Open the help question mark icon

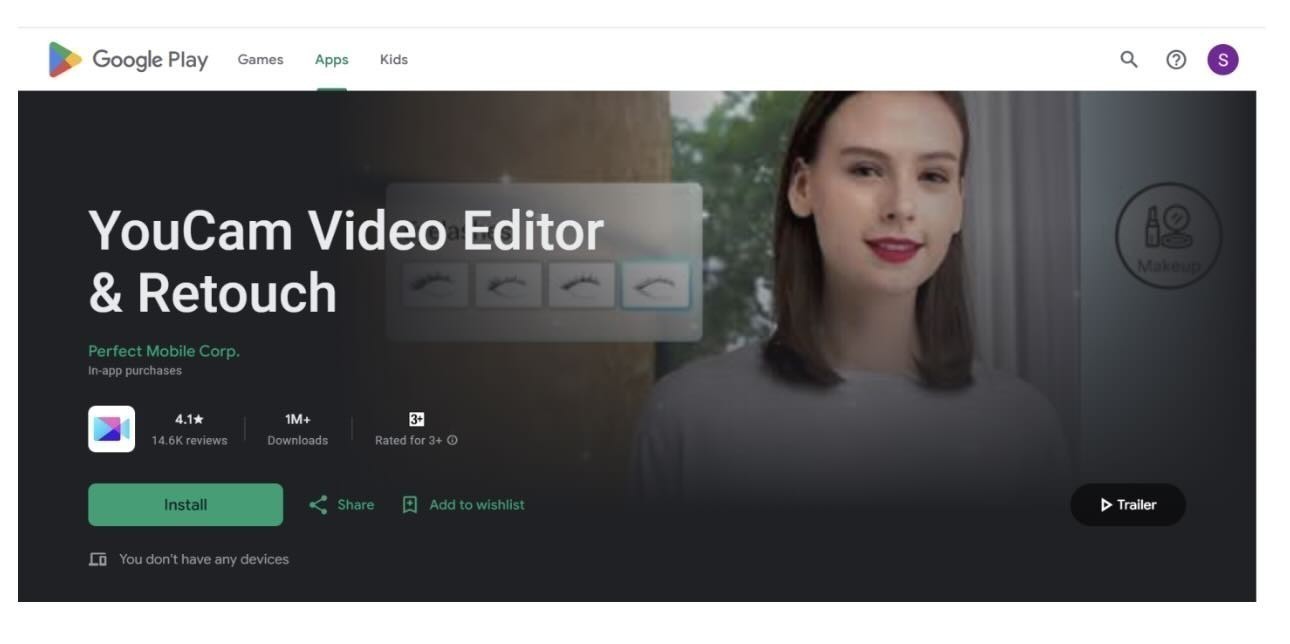pos(1176,60)
